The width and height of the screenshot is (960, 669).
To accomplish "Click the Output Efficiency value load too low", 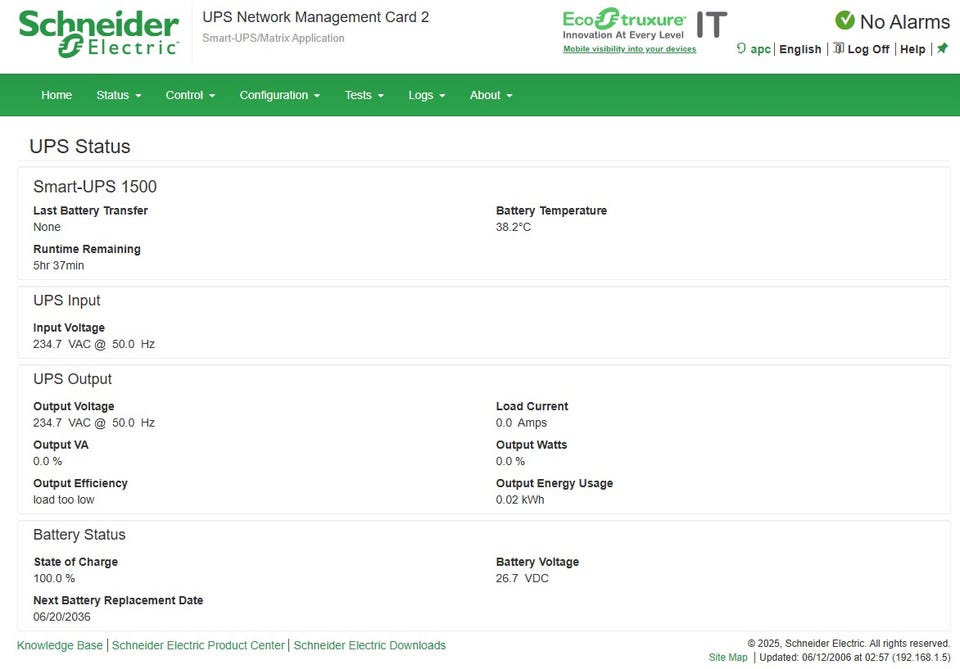I will click(x=64, y=499).
